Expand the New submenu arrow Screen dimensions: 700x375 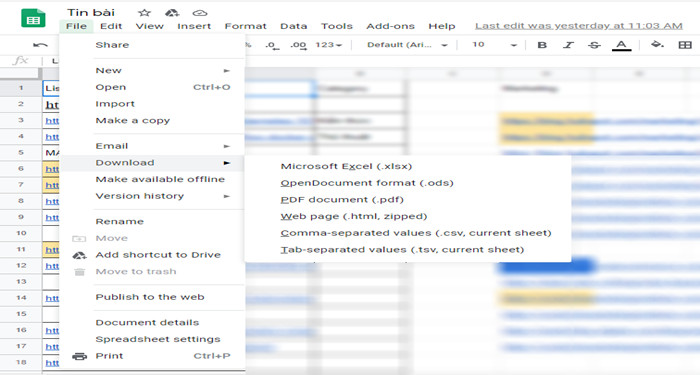[x=227, y=71]
